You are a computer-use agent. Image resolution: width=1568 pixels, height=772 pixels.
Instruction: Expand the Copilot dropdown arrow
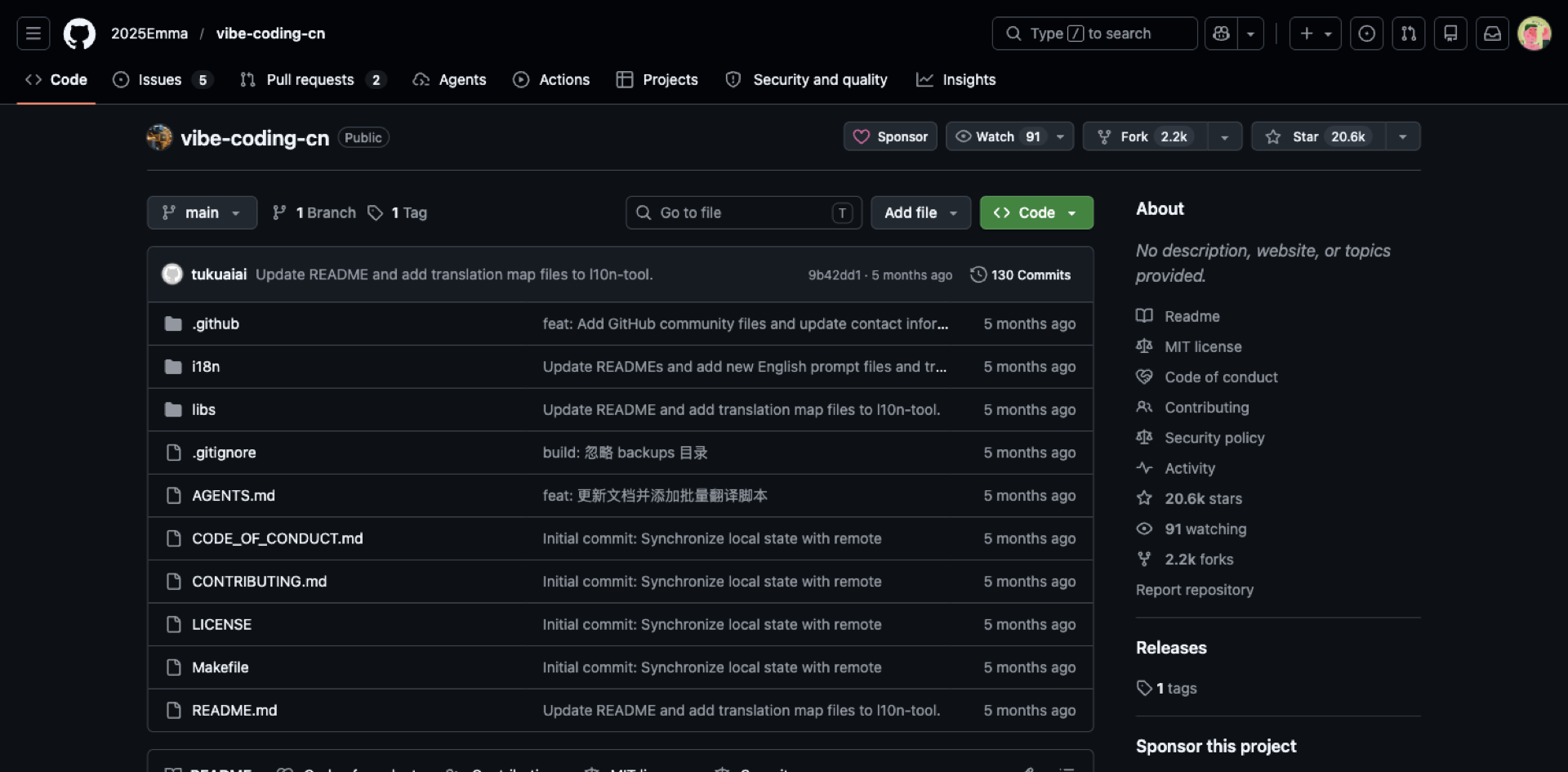(1250, 33)
